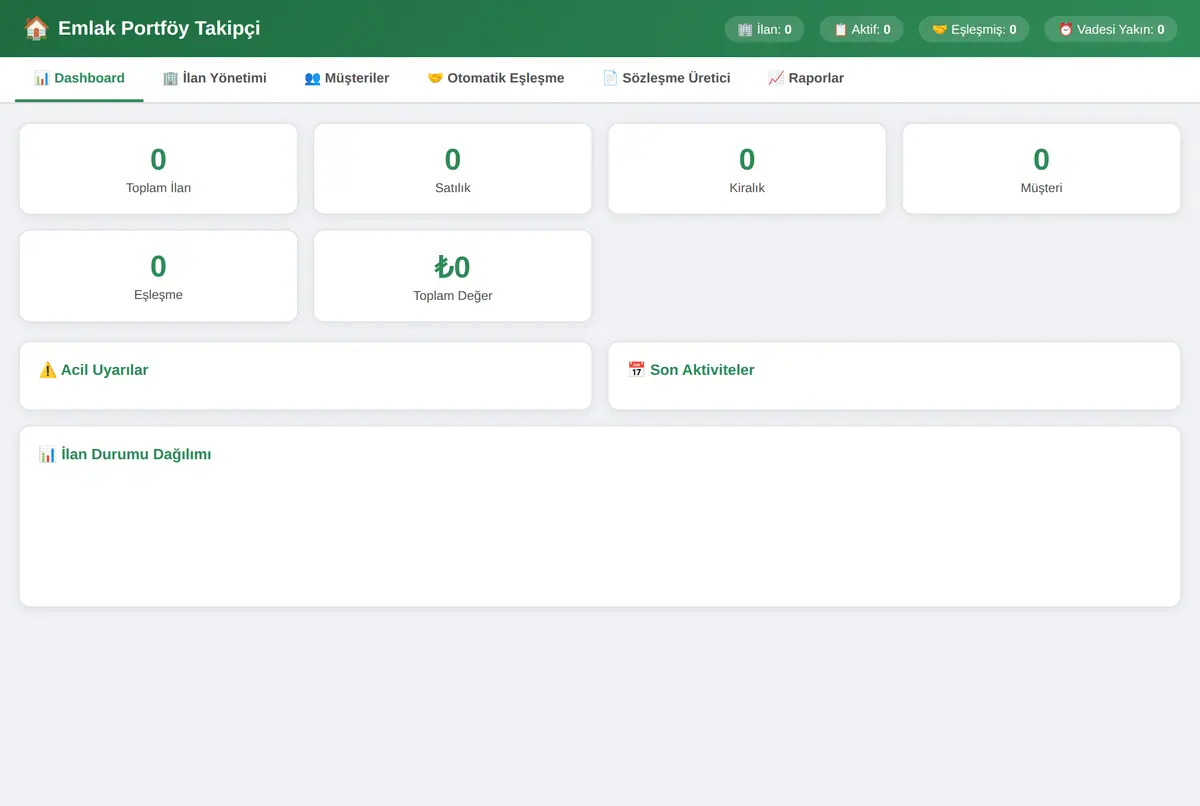Select the Sözleşme Üretici tab
Viewport: 1200px width, 806px height.
tap(666, 78)
